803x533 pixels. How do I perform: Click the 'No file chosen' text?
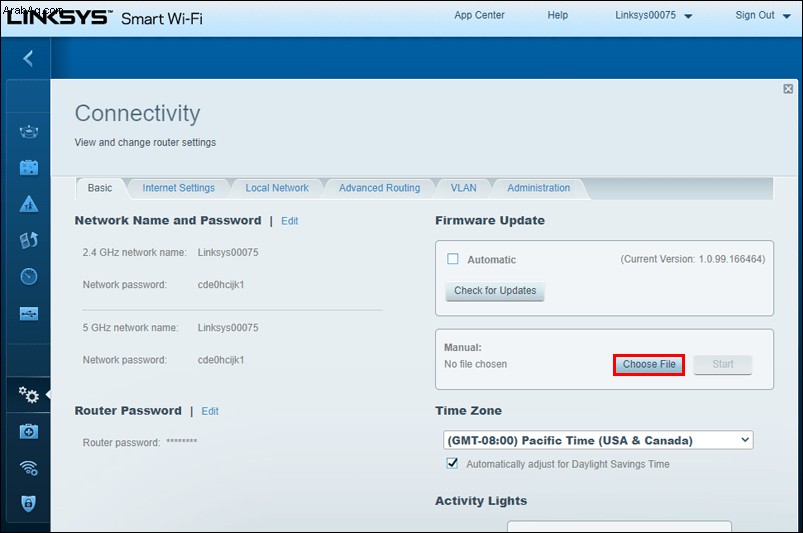pos(476,364)
